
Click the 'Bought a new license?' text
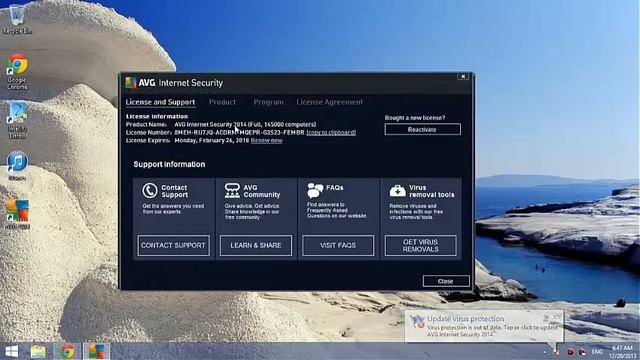click(x=415, y=118)
